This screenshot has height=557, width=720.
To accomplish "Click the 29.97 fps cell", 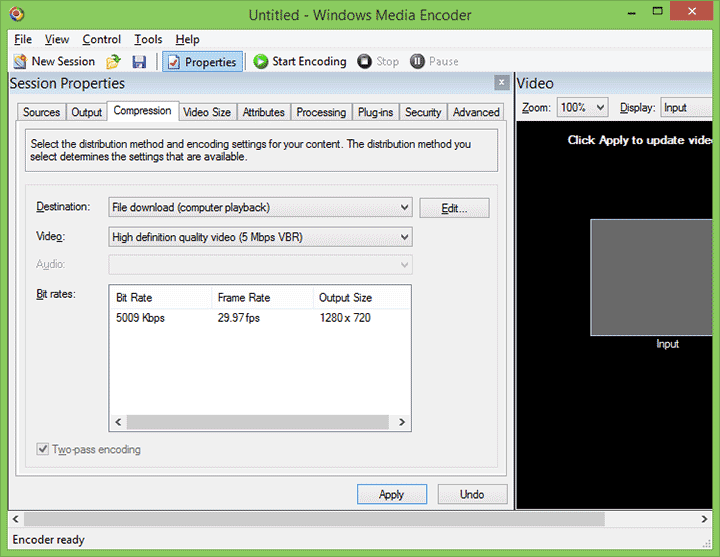I will coord(239,318).
